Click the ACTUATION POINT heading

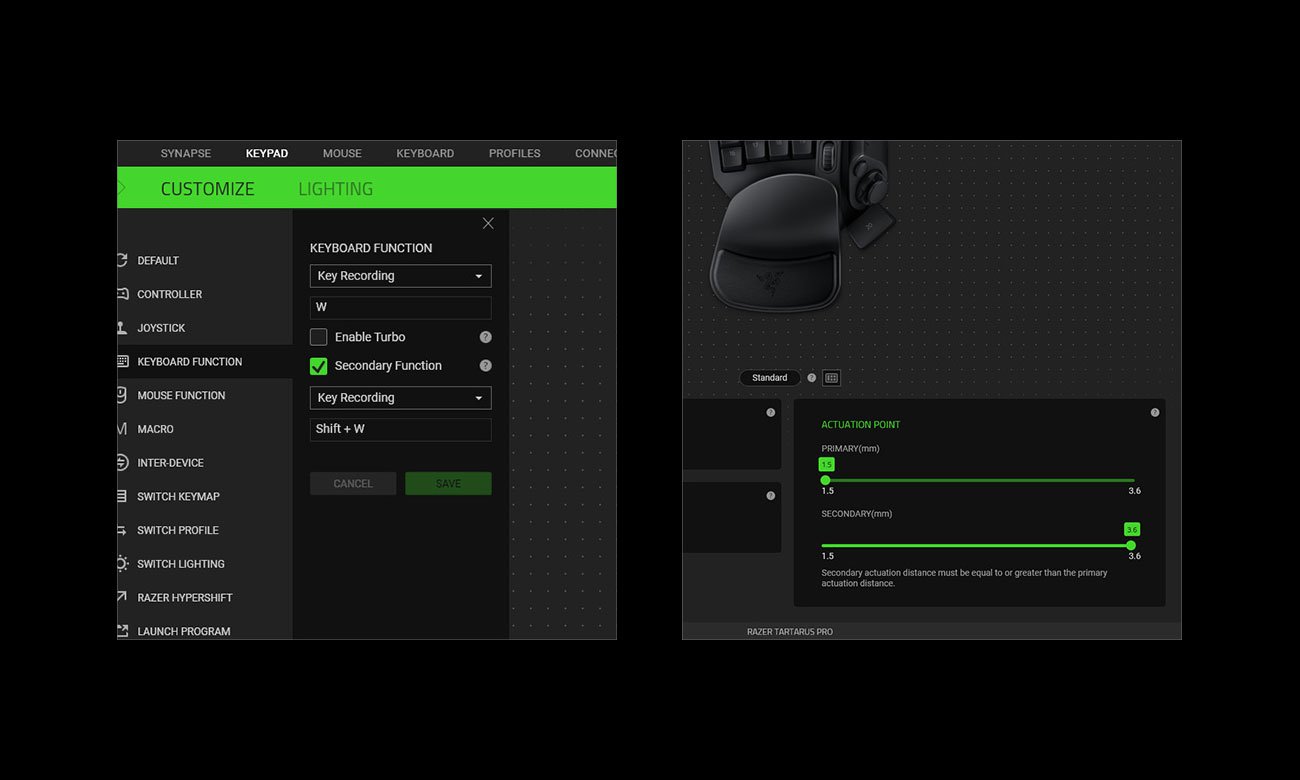[861, 425]
